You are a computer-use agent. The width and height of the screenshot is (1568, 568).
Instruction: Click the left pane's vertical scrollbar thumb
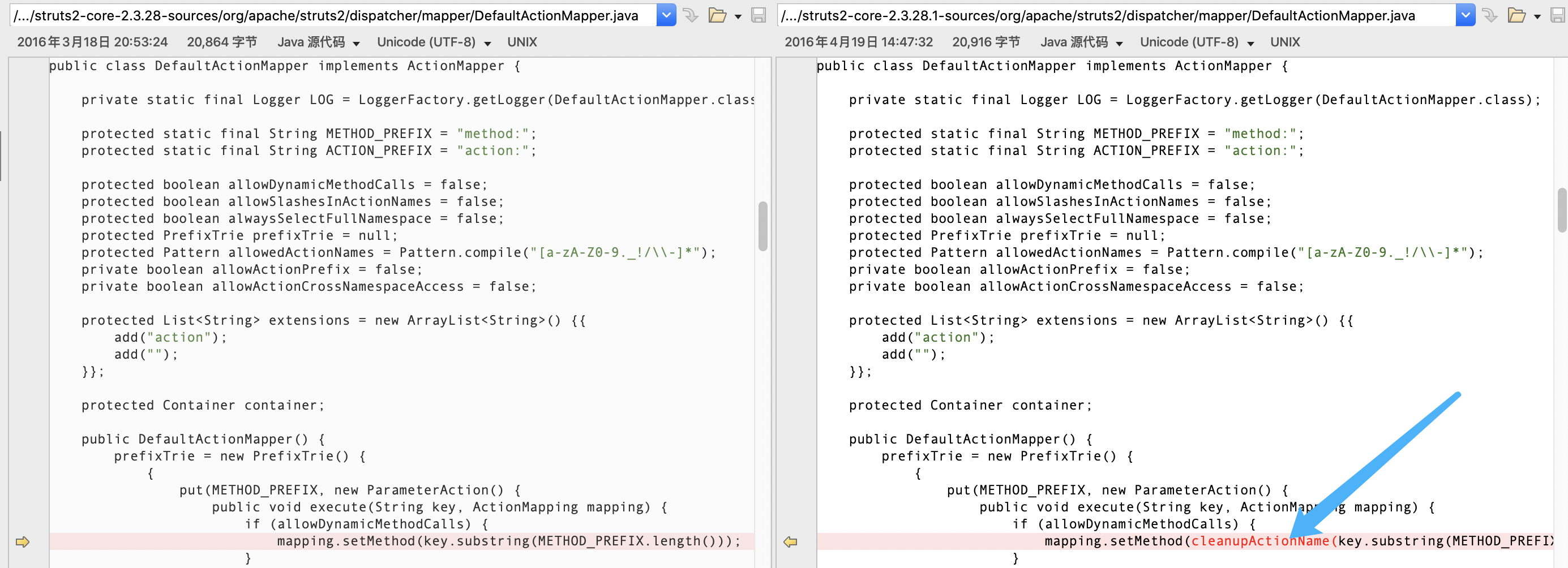762,226
